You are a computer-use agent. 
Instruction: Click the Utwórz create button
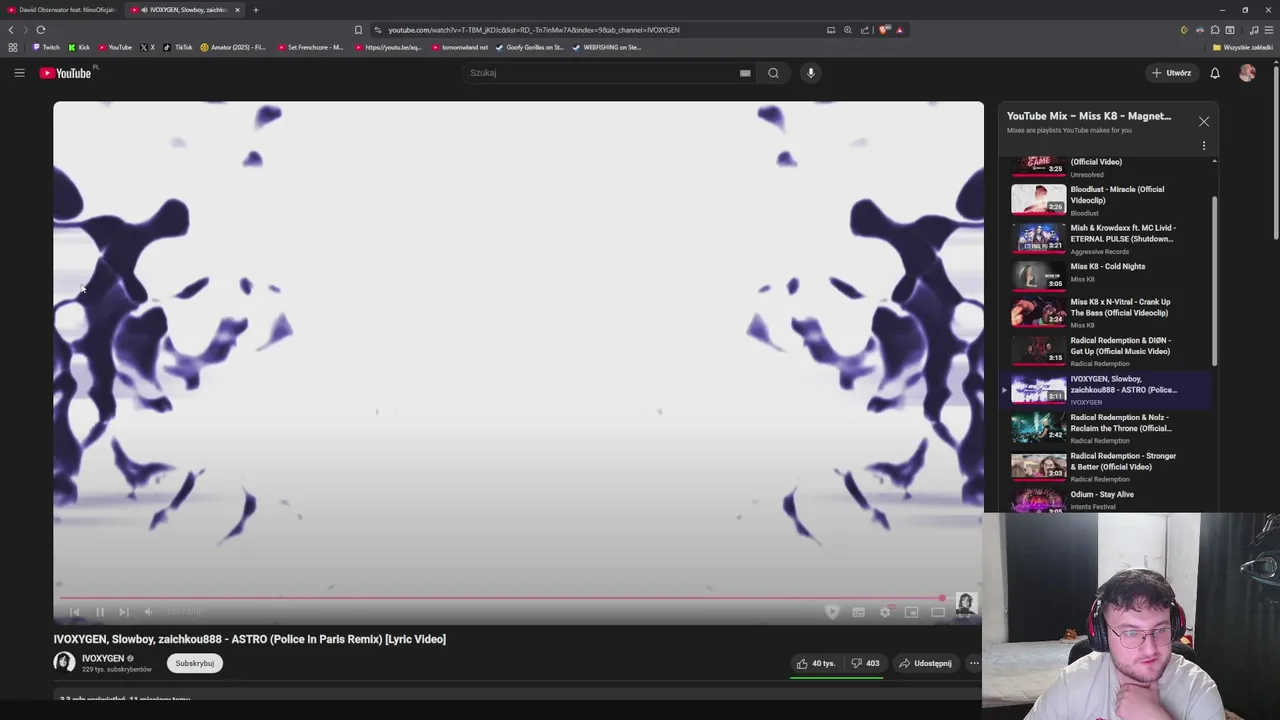[x=1172, y=73]
